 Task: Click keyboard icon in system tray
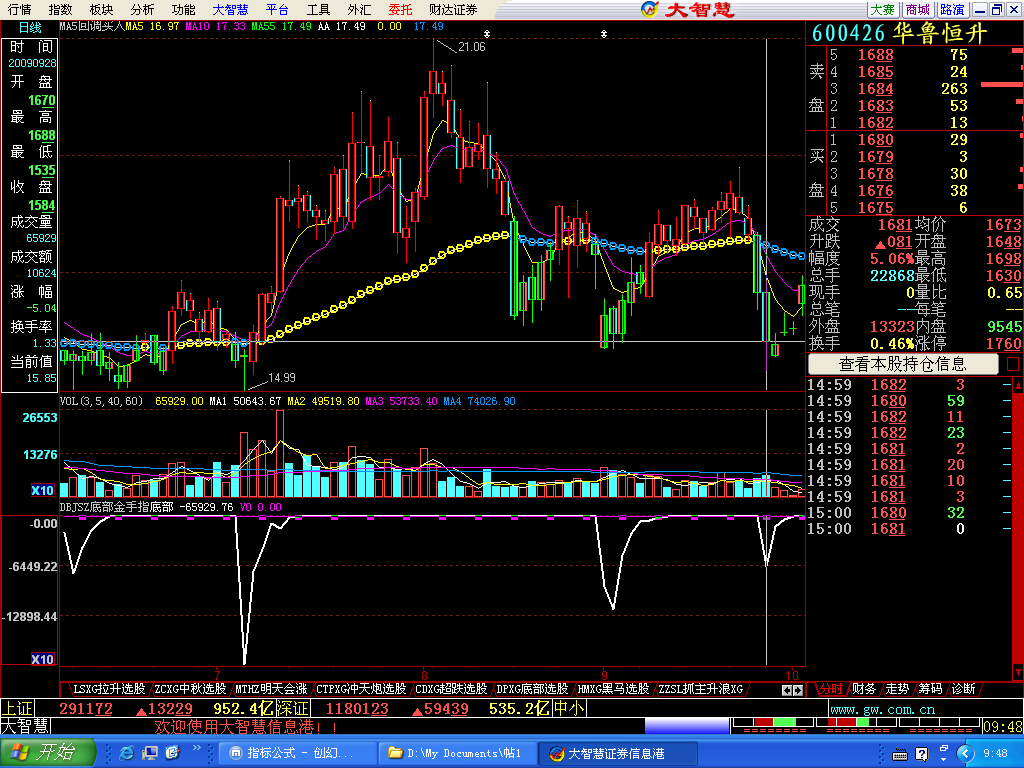pyautogui.click(x=899, y=755)
